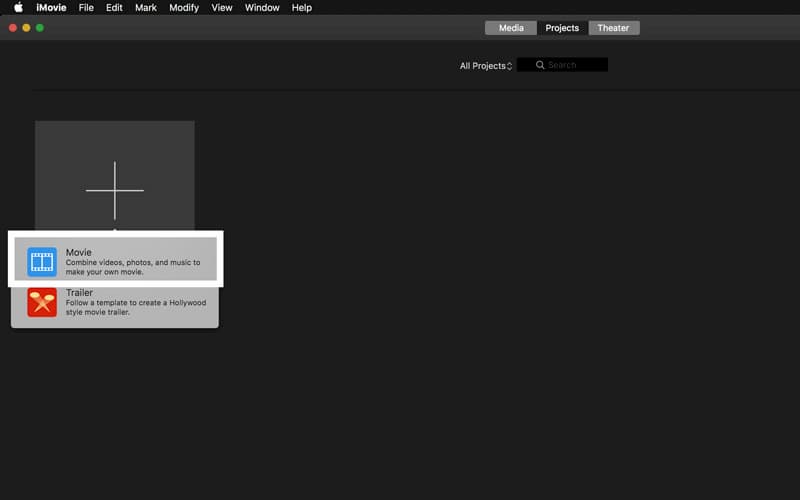Click the magnifier icon in Search
Viewport: 800px width, 500px height.
click(540, 65)
